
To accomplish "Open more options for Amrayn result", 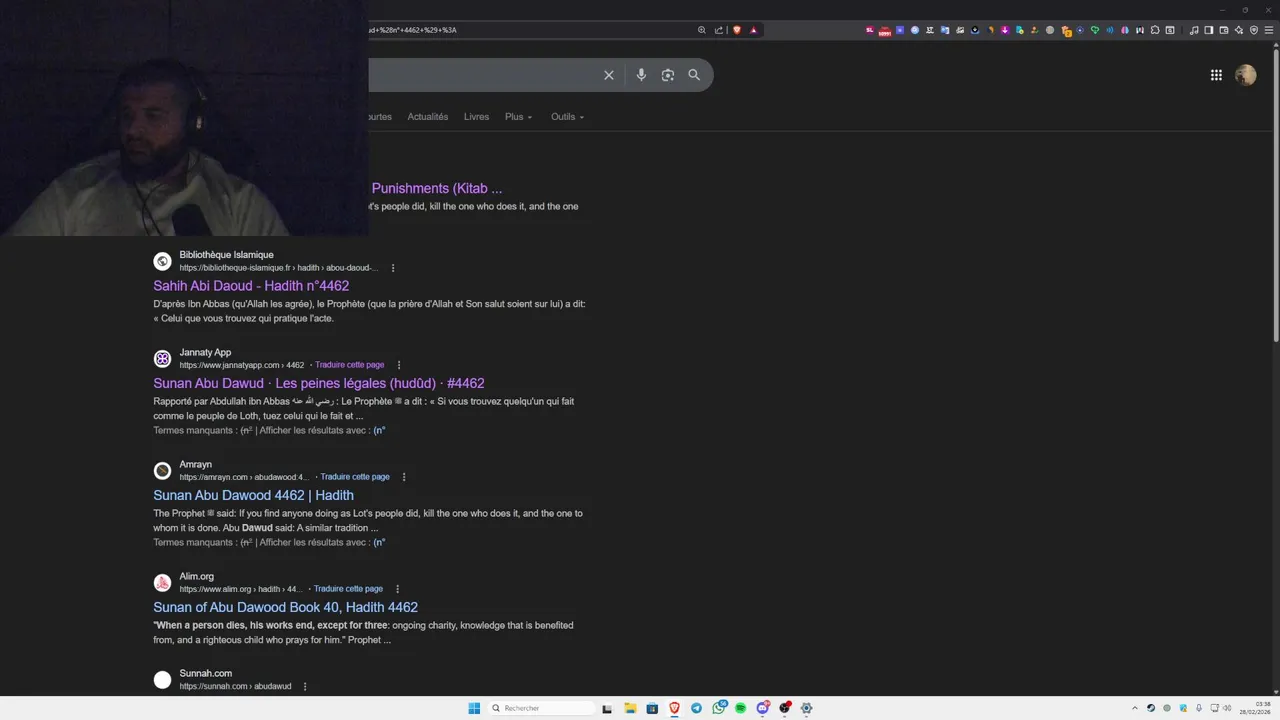I will point(404,477).
